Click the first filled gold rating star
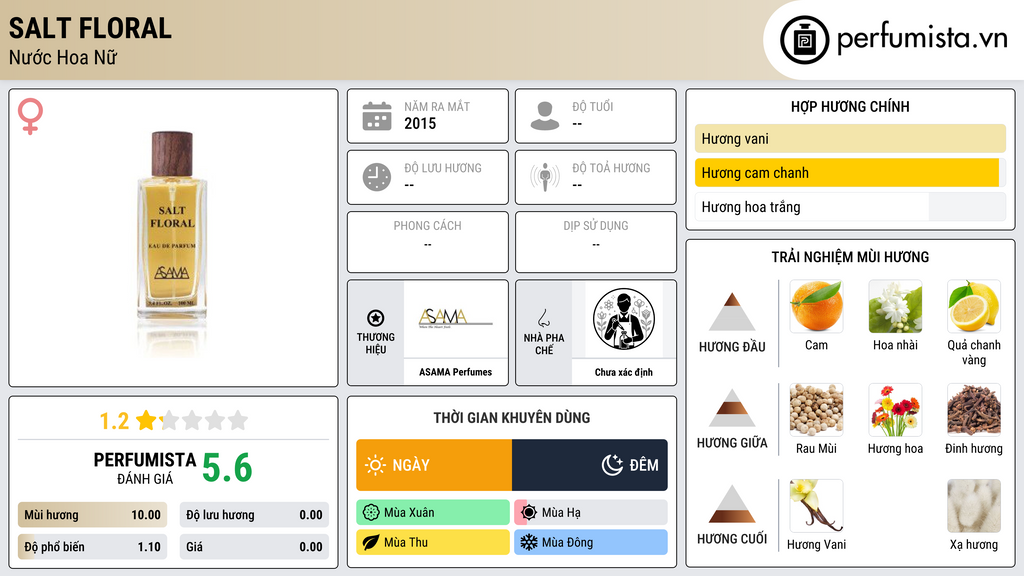This screenshot has width=1024, height=576. click(x=146, y=420)
